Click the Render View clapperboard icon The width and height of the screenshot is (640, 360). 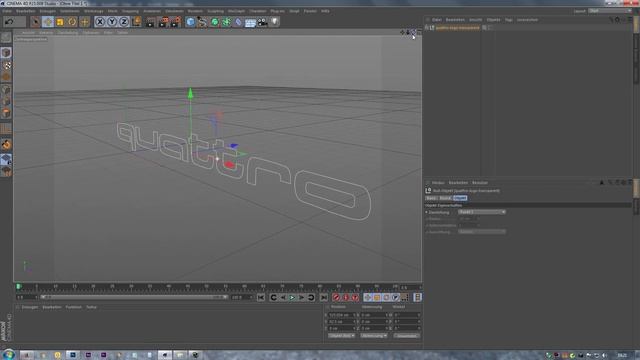(x=151, y=22)
